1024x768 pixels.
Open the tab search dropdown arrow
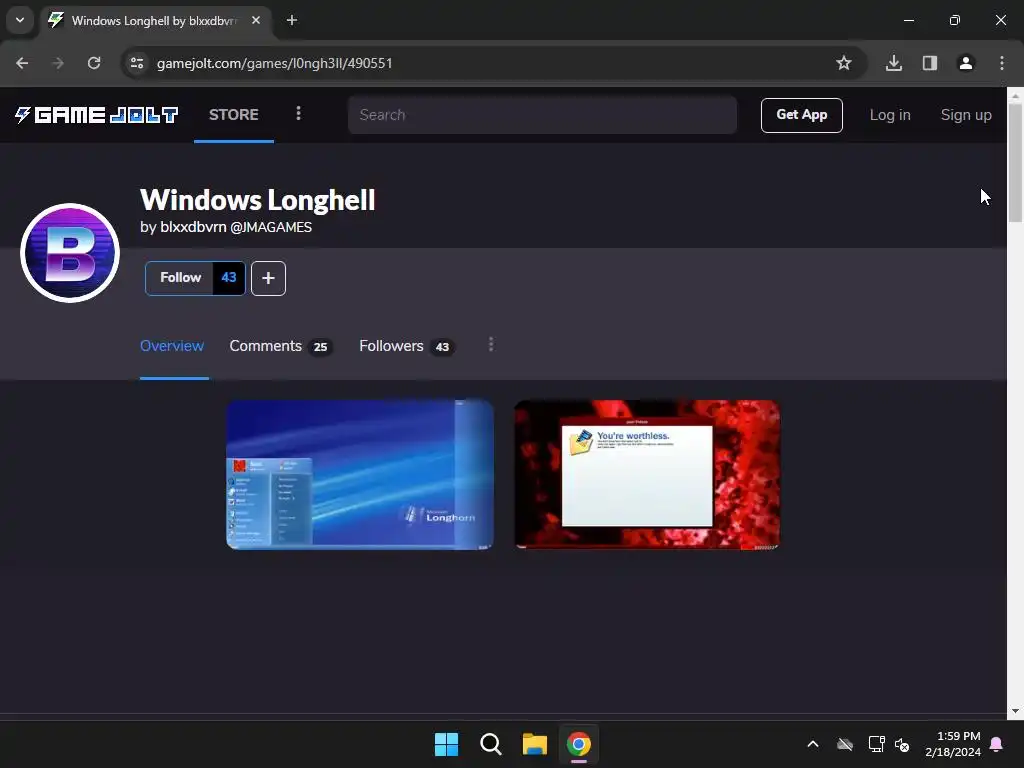(x=20, y=20)
